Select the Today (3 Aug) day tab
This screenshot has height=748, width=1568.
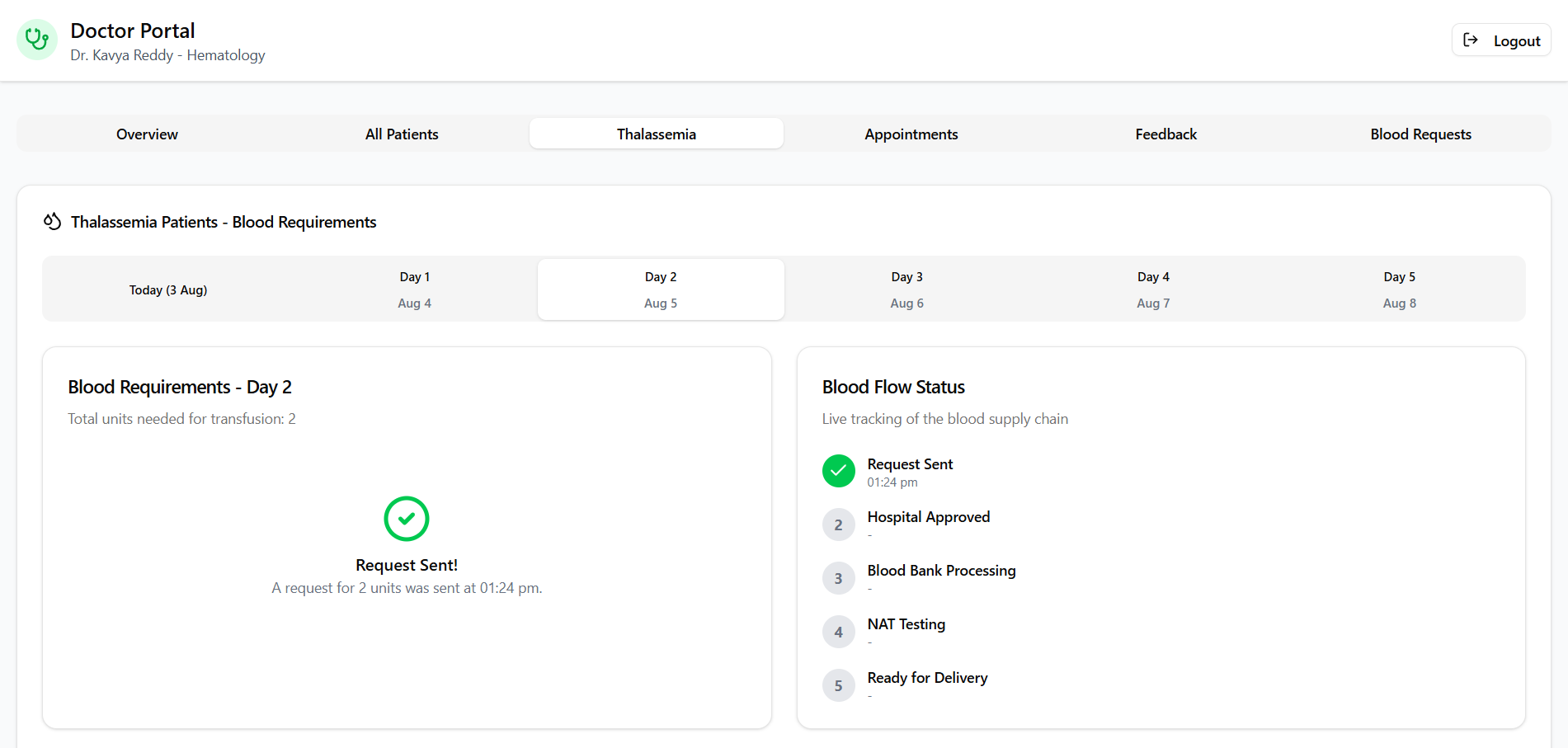tap(168, 289)
